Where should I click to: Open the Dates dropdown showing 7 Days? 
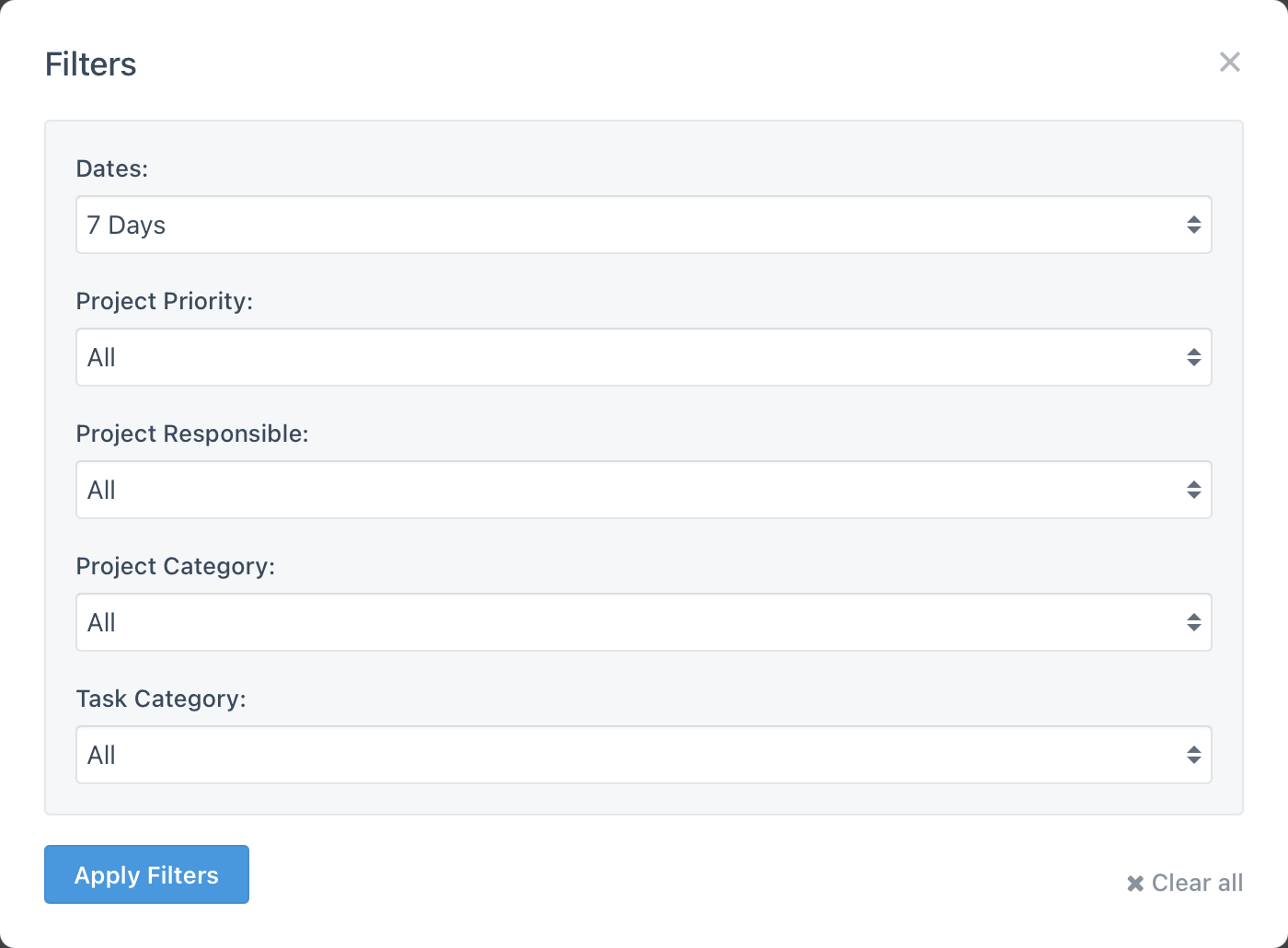point(644,225)
